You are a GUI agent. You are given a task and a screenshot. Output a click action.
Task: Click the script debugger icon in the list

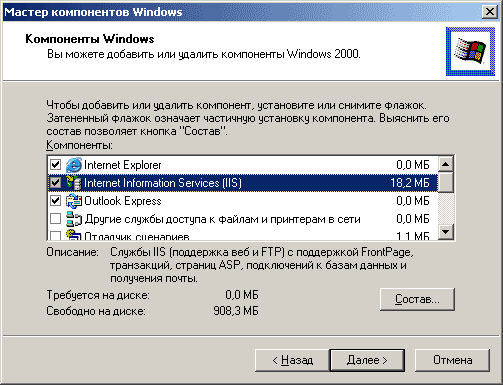pos(74,235)
